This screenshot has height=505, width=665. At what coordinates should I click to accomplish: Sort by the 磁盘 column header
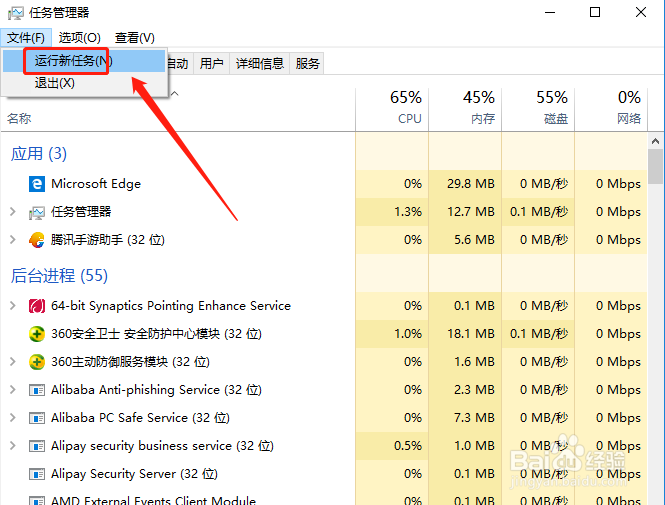click(538, 108)
